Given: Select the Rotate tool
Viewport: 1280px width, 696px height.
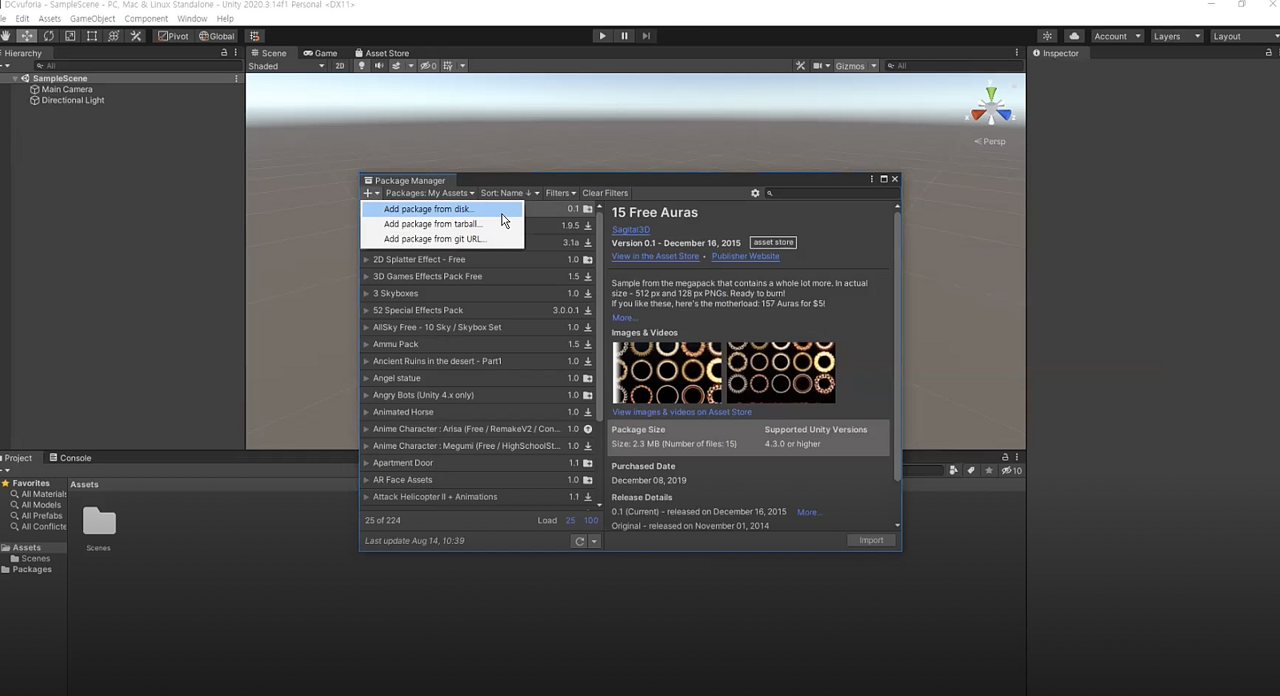Looking at the screenshot, I should (x=48, y=36).
